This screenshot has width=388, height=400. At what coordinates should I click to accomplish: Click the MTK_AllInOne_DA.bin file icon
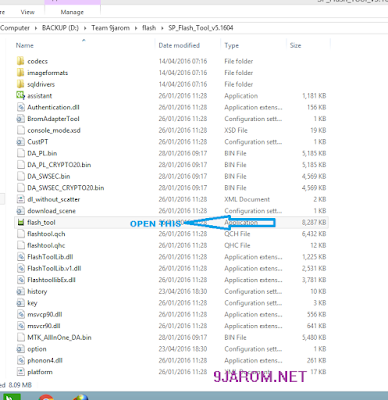point(20,337)
